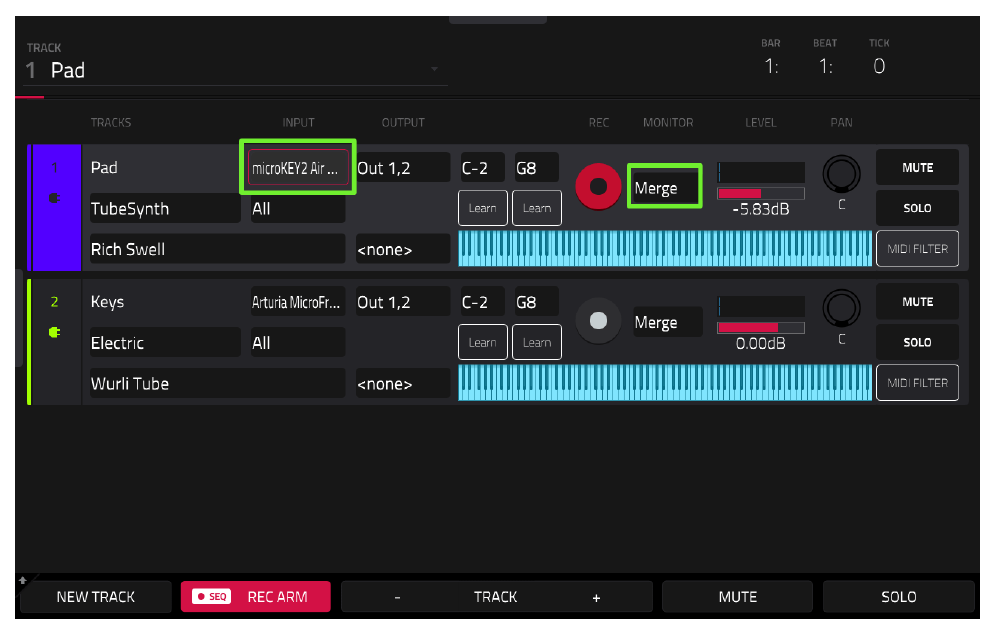Click the BAR position value

(x=771, y=66)
